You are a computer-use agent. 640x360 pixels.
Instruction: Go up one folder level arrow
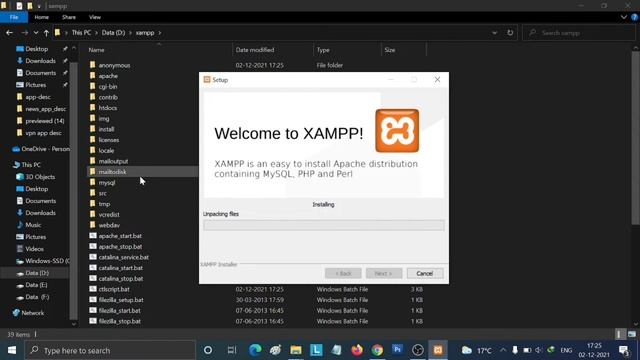tap(46, 33)
